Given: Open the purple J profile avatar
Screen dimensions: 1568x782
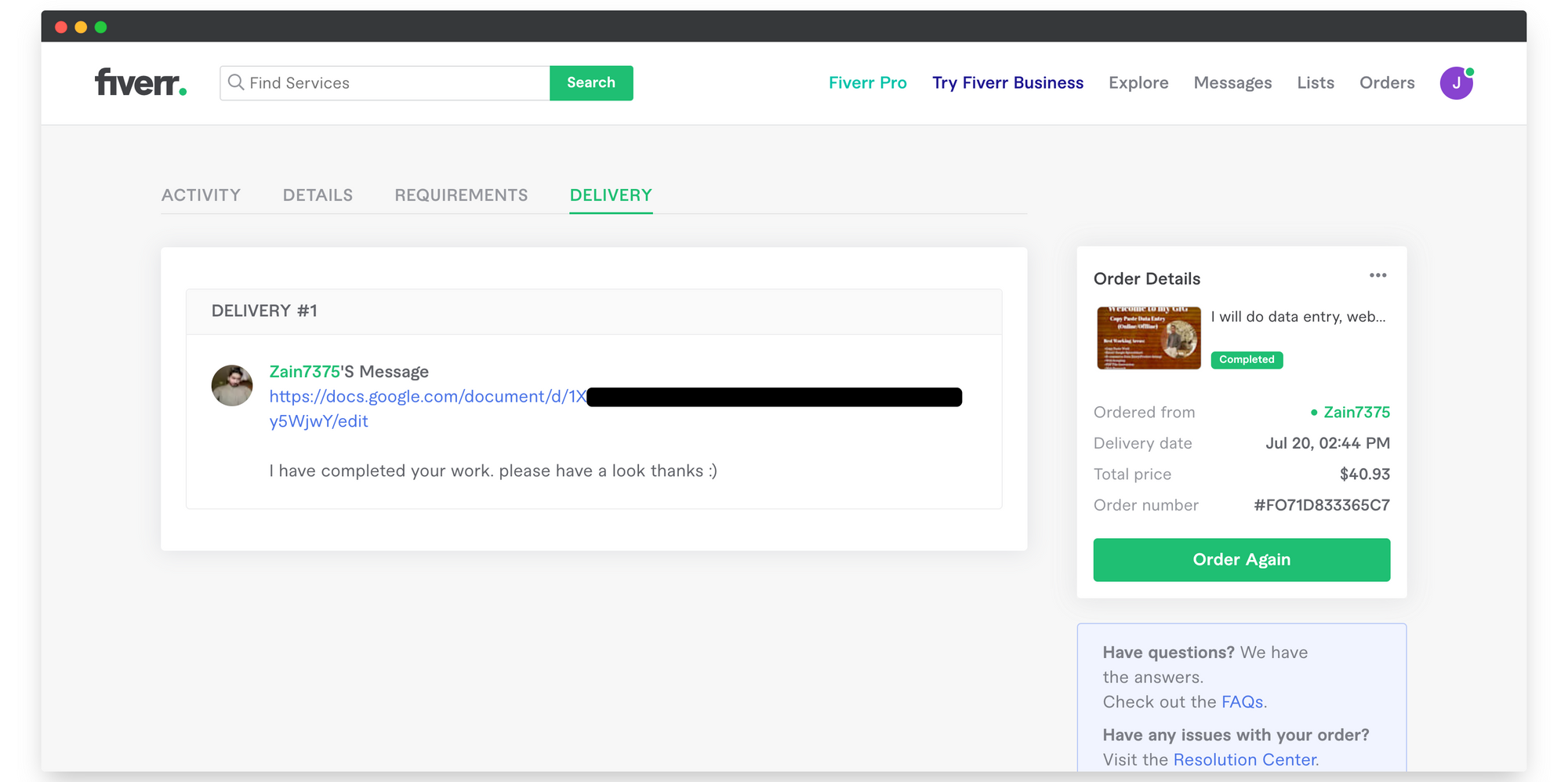Looking at the screenshot, I should (1456, 83).
